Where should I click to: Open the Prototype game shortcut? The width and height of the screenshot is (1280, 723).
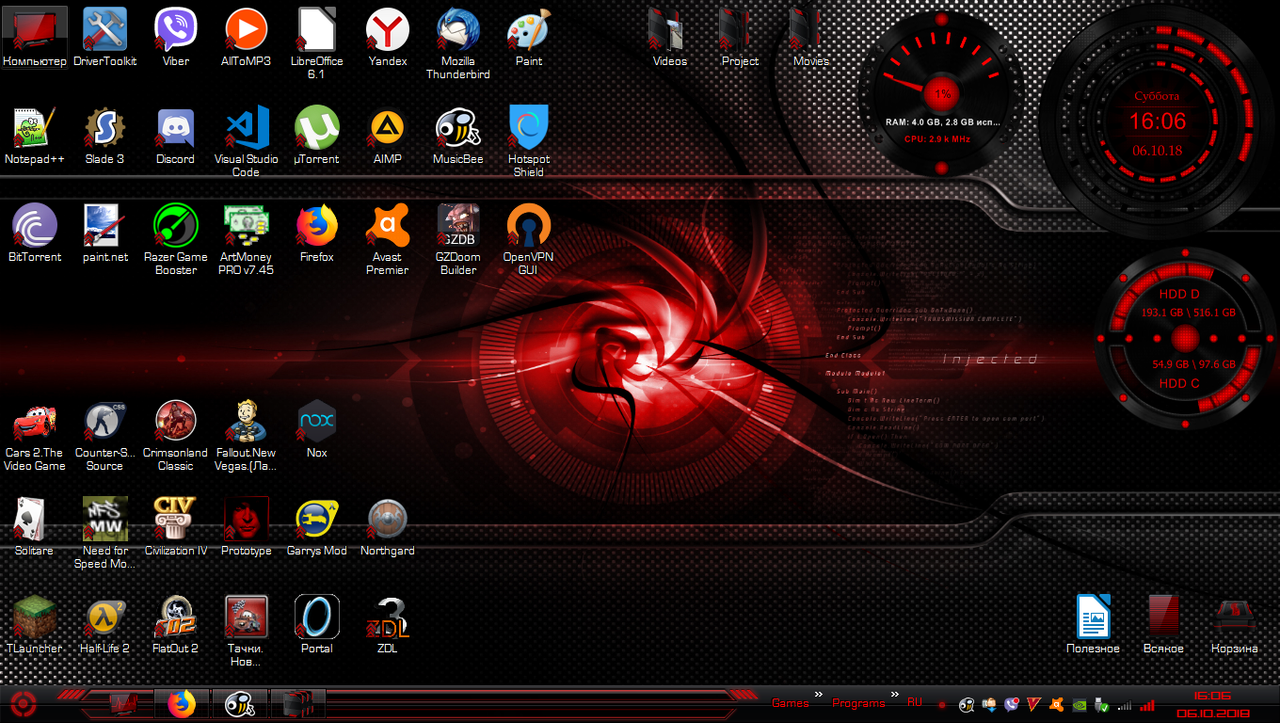[246, 528]
